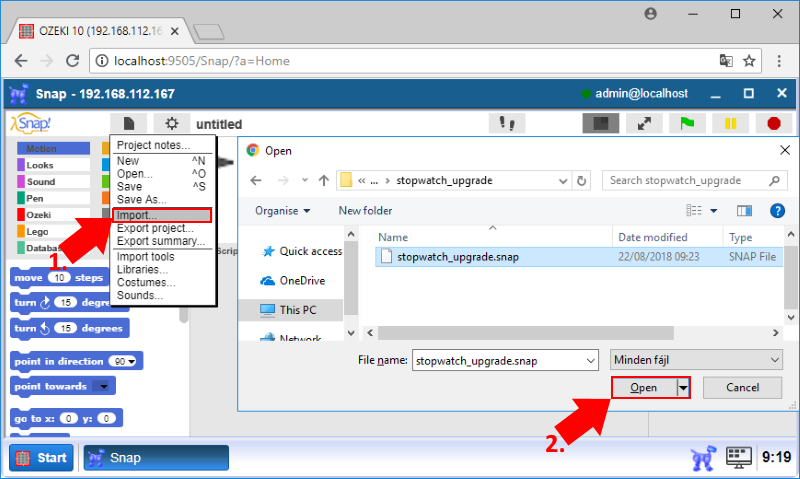Select OneDrive in navigation pane
Viewport: 800px width, 479px height.
(292, 281)
